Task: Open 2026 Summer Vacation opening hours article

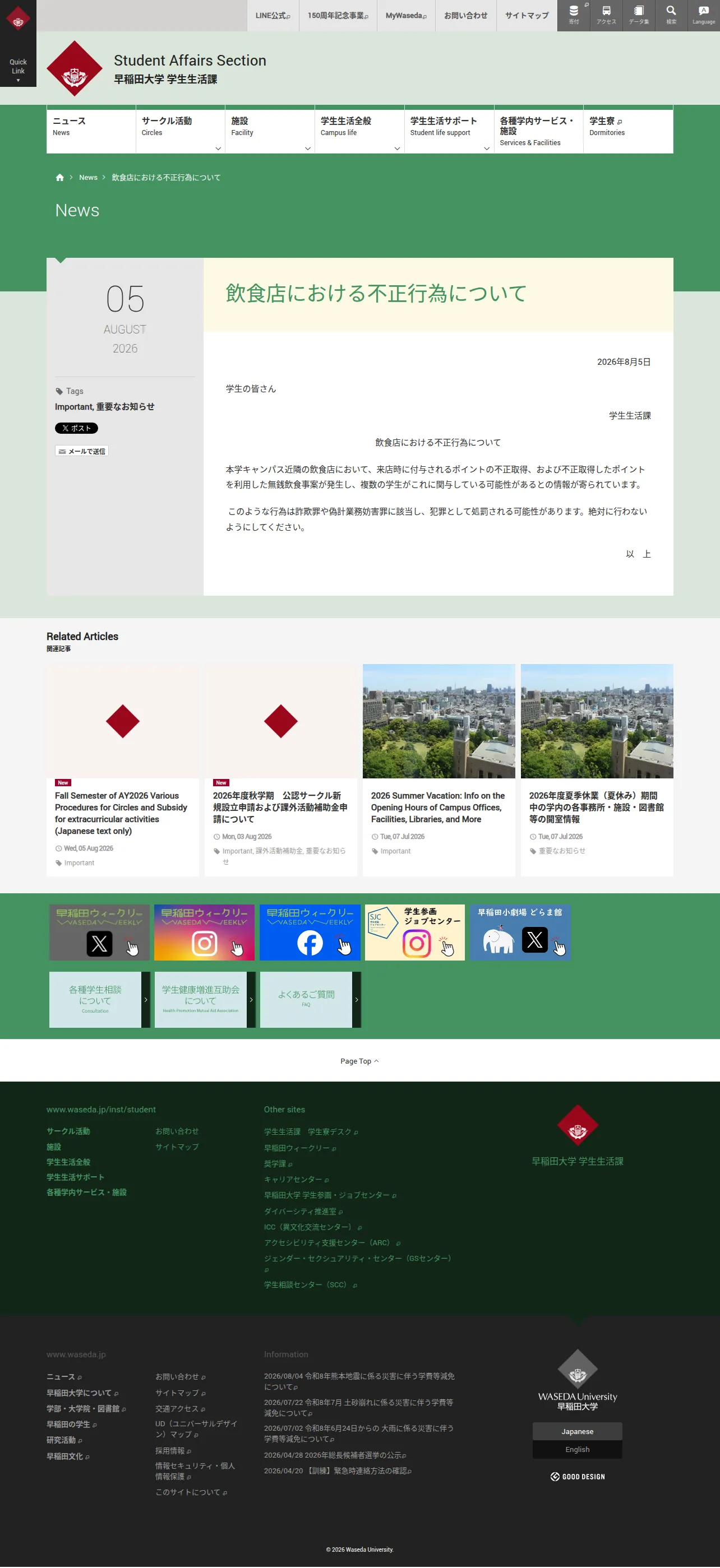Action: point(438,807)
